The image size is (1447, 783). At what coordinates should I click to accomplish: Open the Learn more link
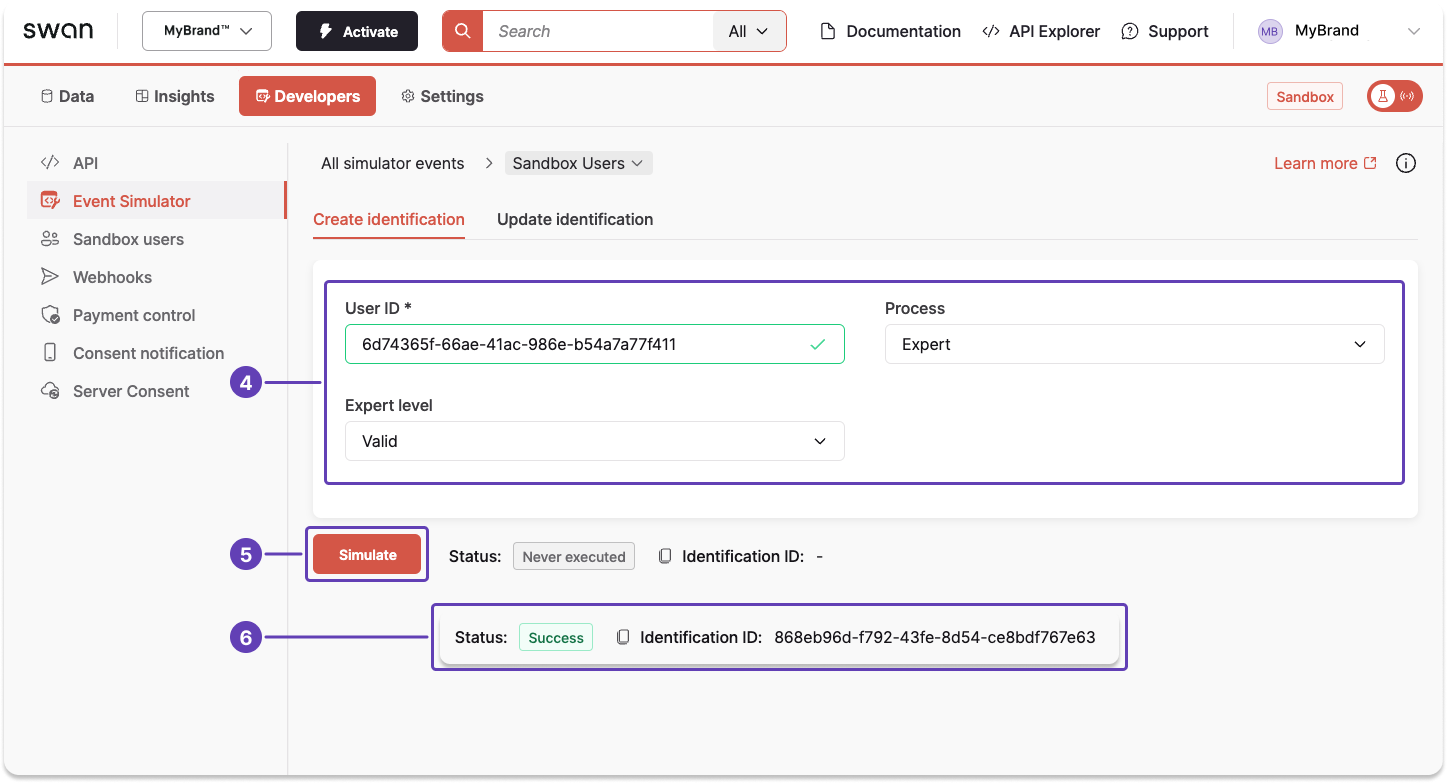point(1316,162)
